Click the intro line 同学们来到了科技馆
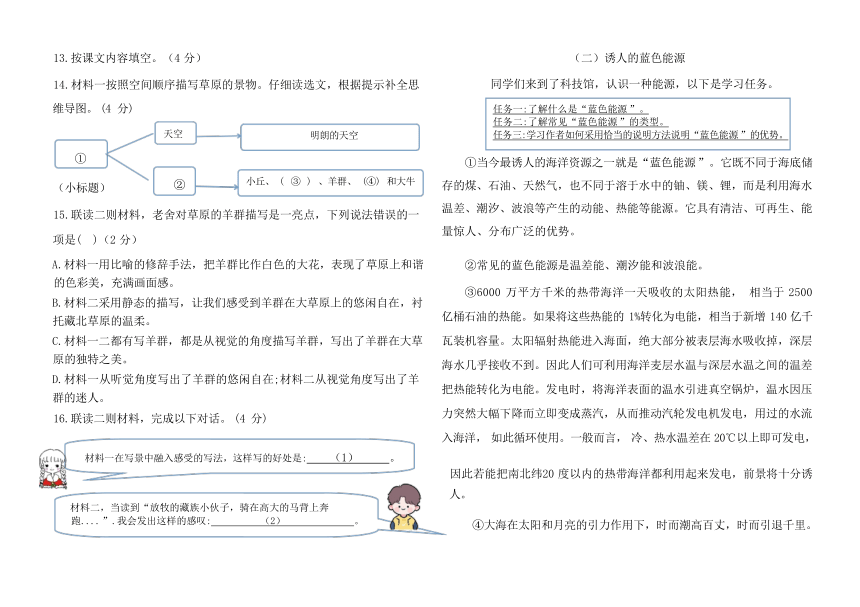Screen dimensions: 860x607 [x=632, y=84]
